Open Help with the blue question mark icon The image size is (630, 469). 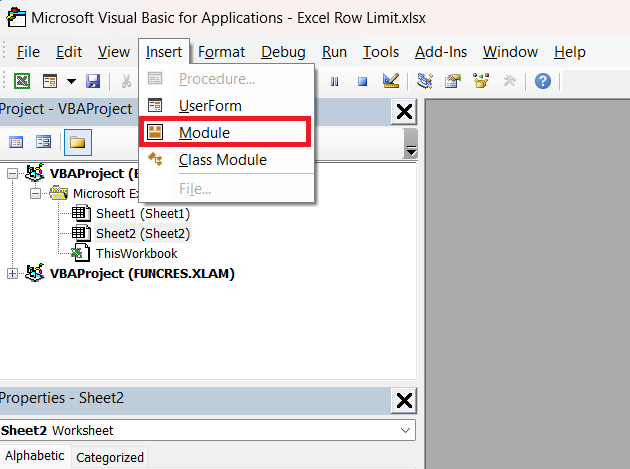542,81
